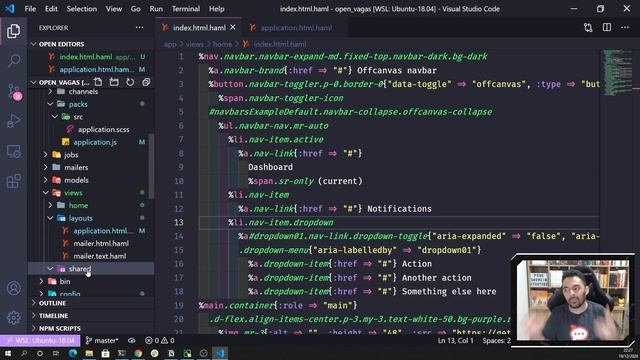Expand the home folder
640x360 pixels.
pos(50,205)
